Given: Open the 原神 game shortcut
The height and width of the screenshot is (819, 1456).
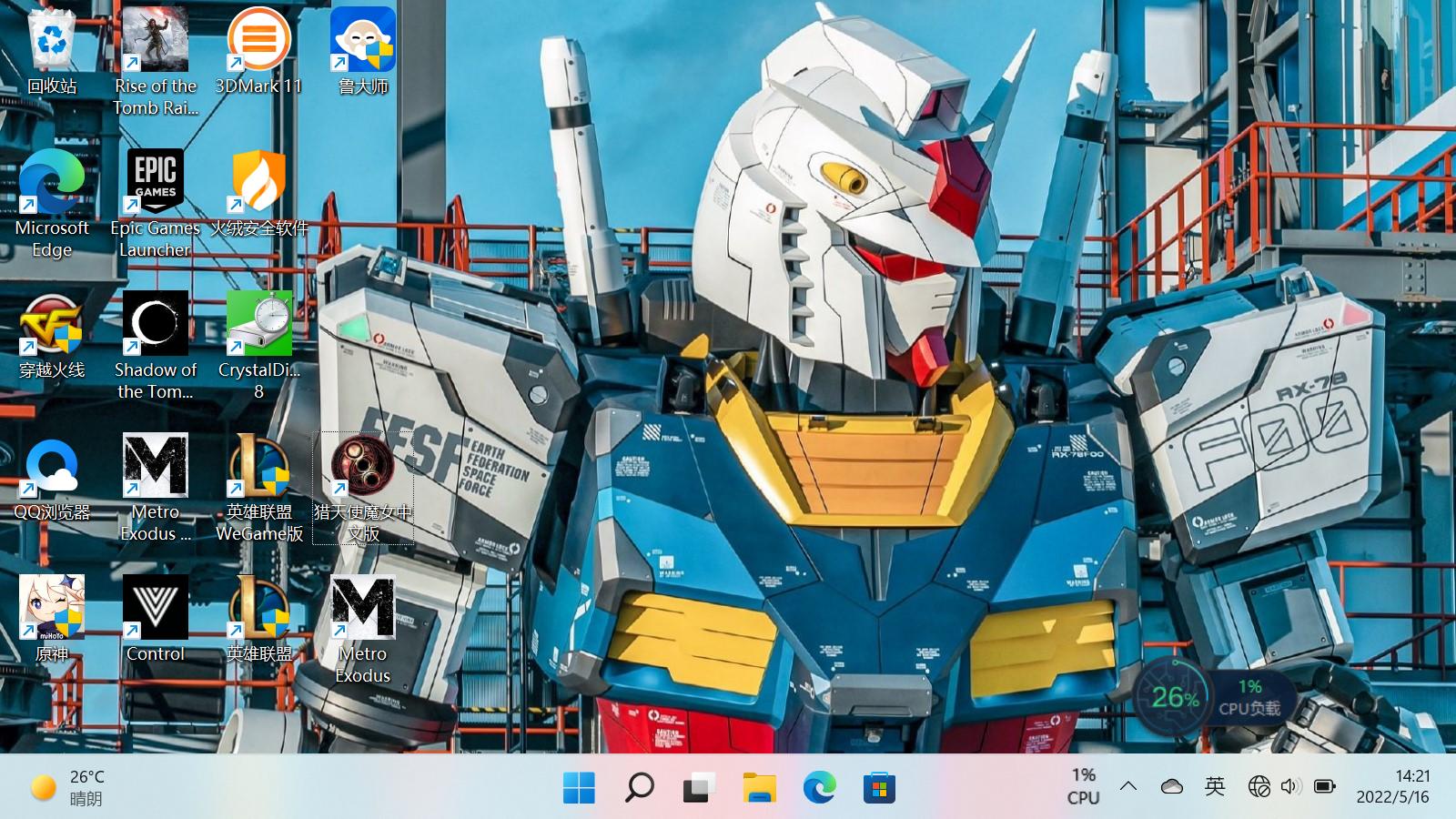Looking at the screenshot, I should [x=52, y=618].
